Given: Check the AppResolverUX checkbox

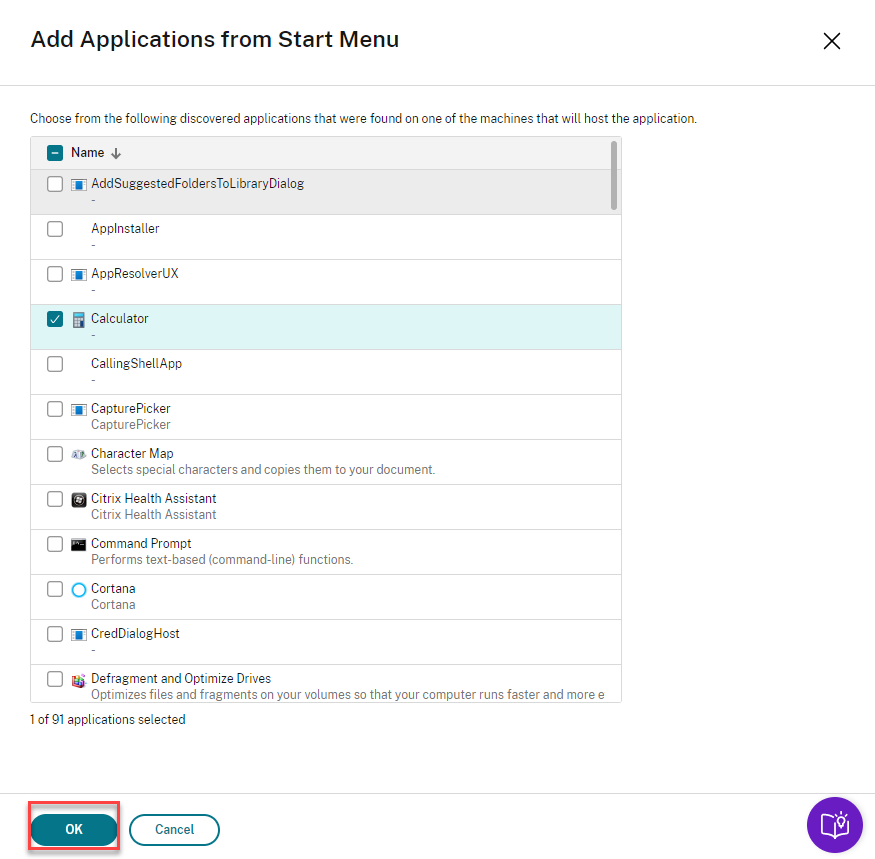Looking at the screenshot, I should (x=55, y=274).
